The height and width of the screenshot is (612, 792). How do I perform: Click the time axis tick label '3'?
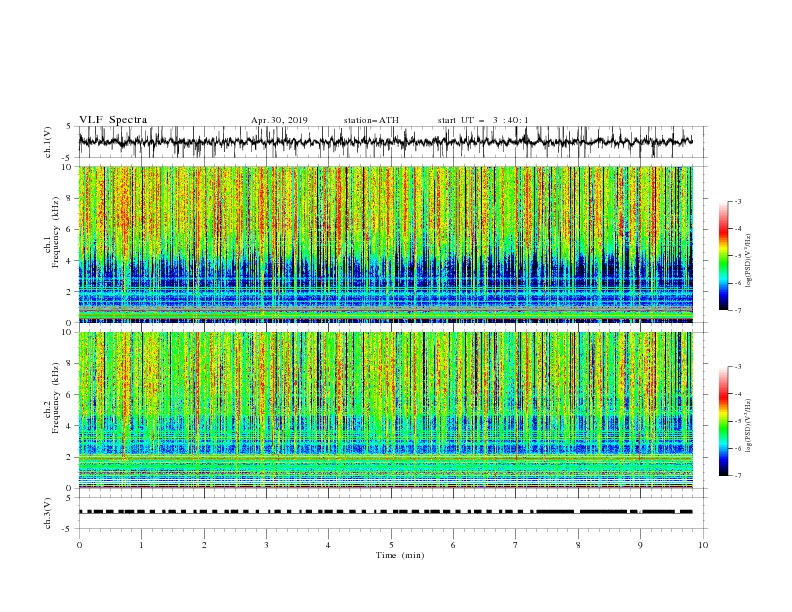coord(266,545)
